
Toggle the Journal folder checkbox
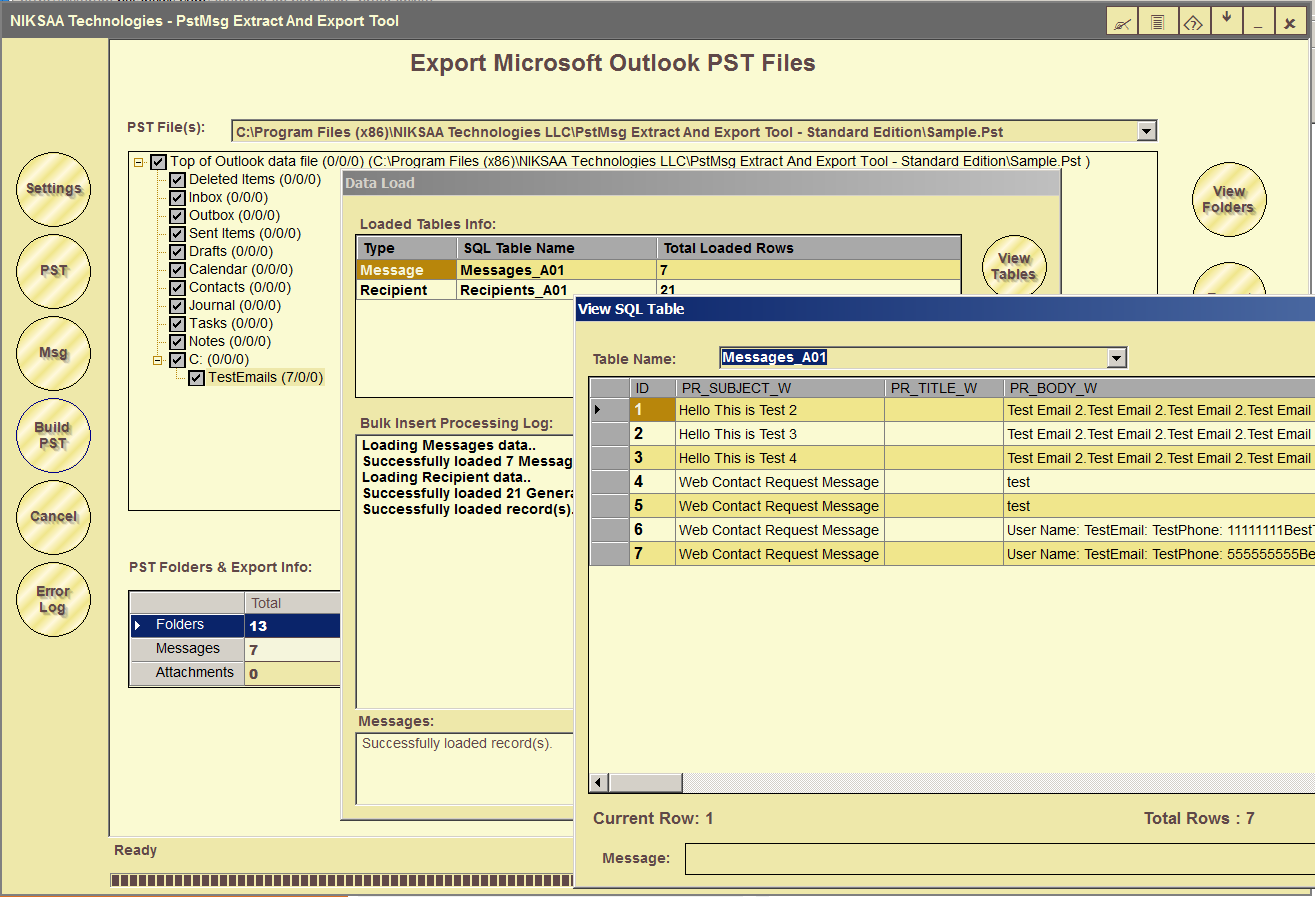coord(177,306)
